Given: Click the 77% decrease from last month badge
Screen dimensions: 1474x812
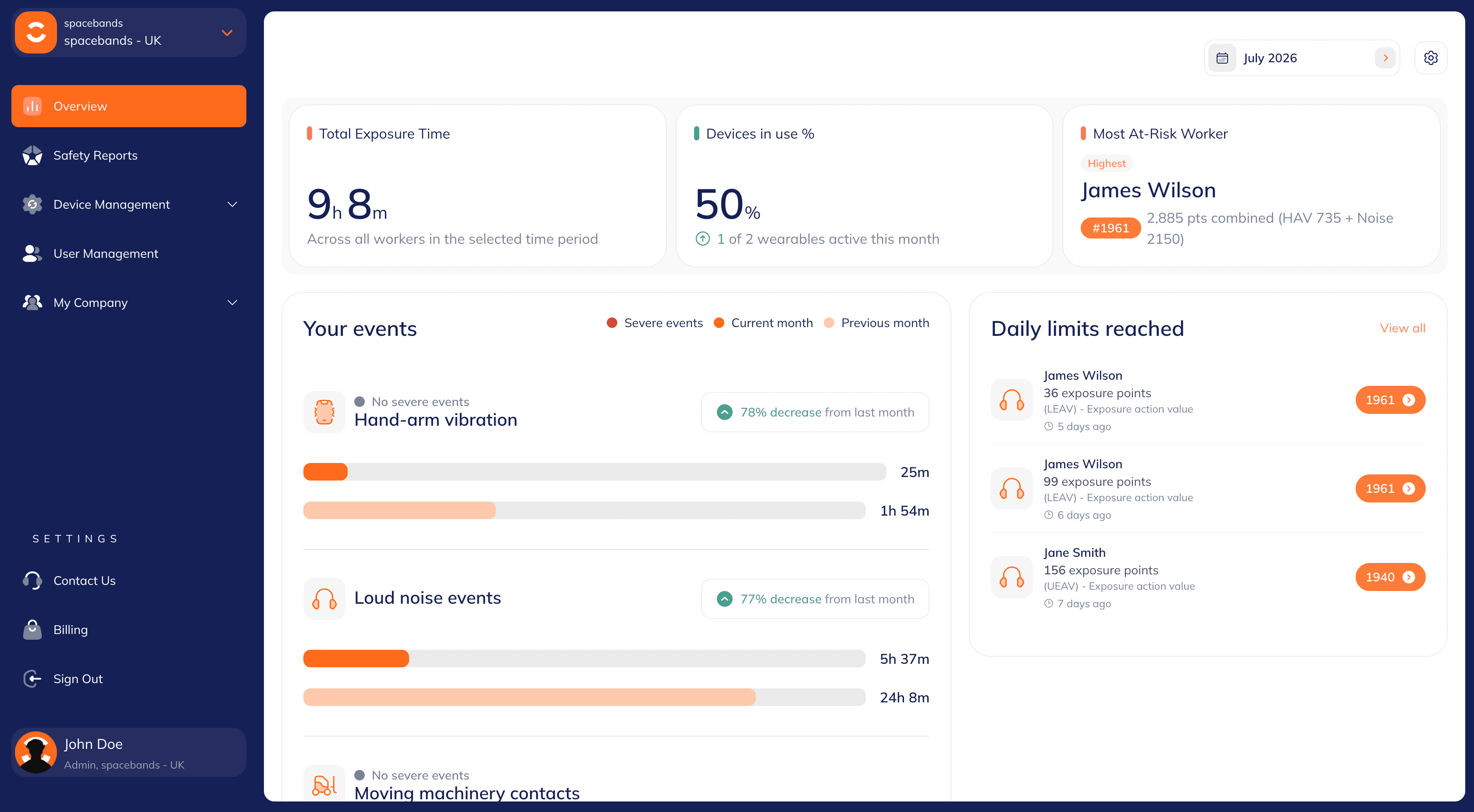Looking at the screenshot, I should (x=815, y=599).
